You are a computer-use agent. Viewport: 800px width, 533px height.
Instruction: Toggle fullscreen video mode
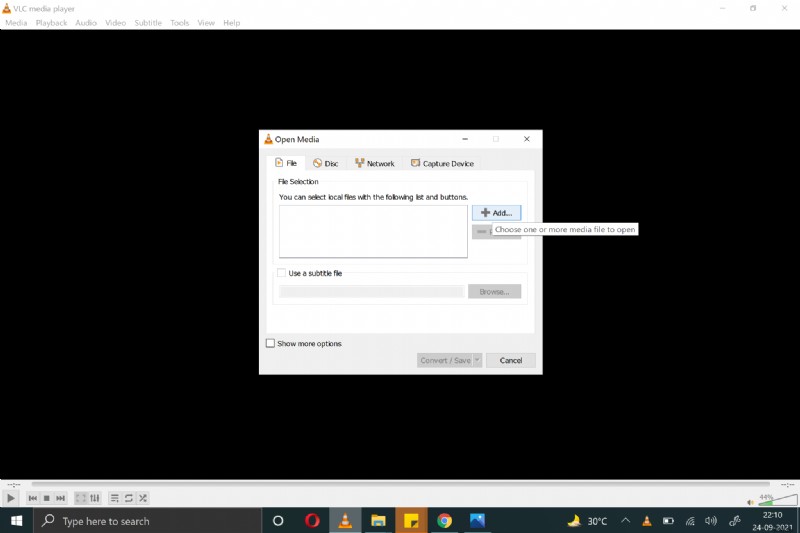[81, 498]
